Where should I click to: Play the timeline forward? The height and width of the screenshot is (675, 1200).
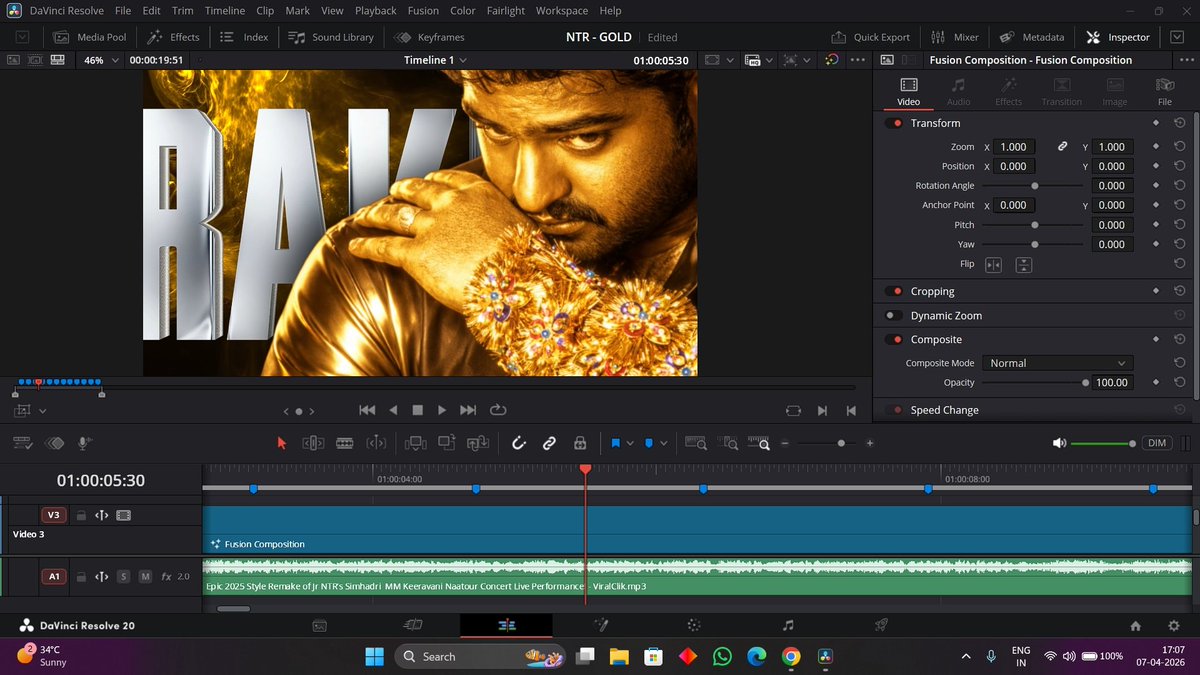pos(442,410)
